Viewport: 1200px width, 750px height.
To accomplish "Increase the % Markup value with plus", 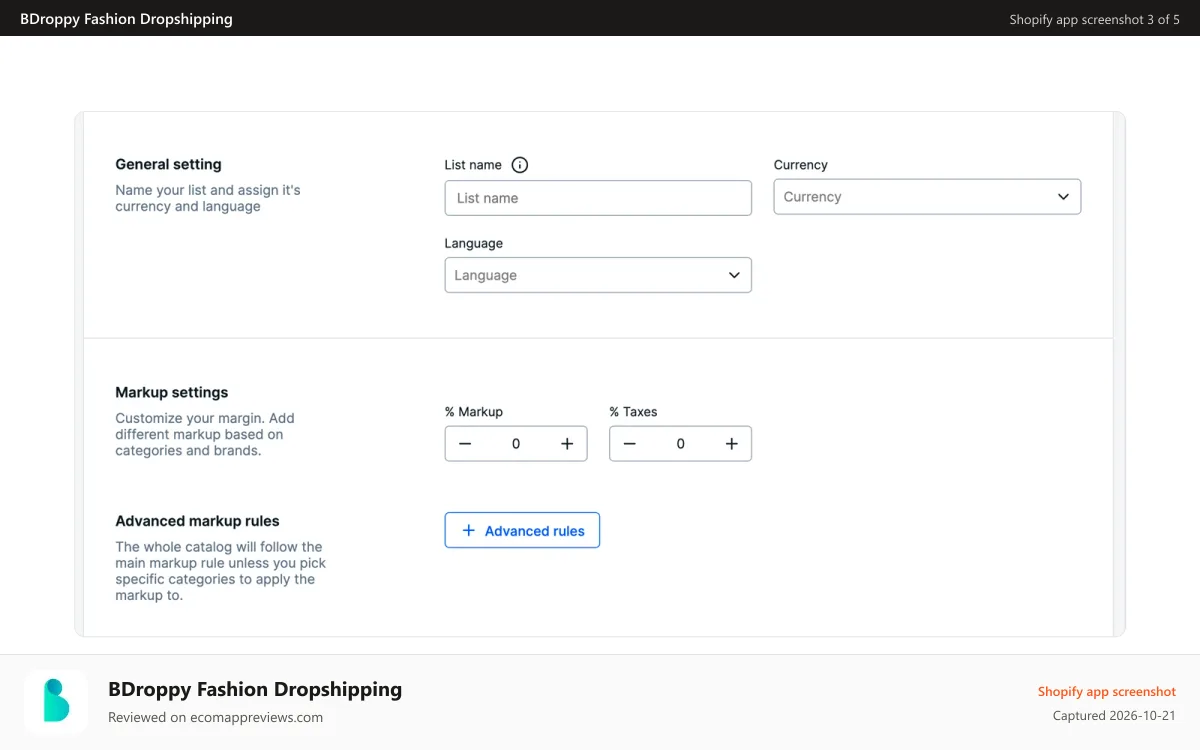I will tap(567, 444).
